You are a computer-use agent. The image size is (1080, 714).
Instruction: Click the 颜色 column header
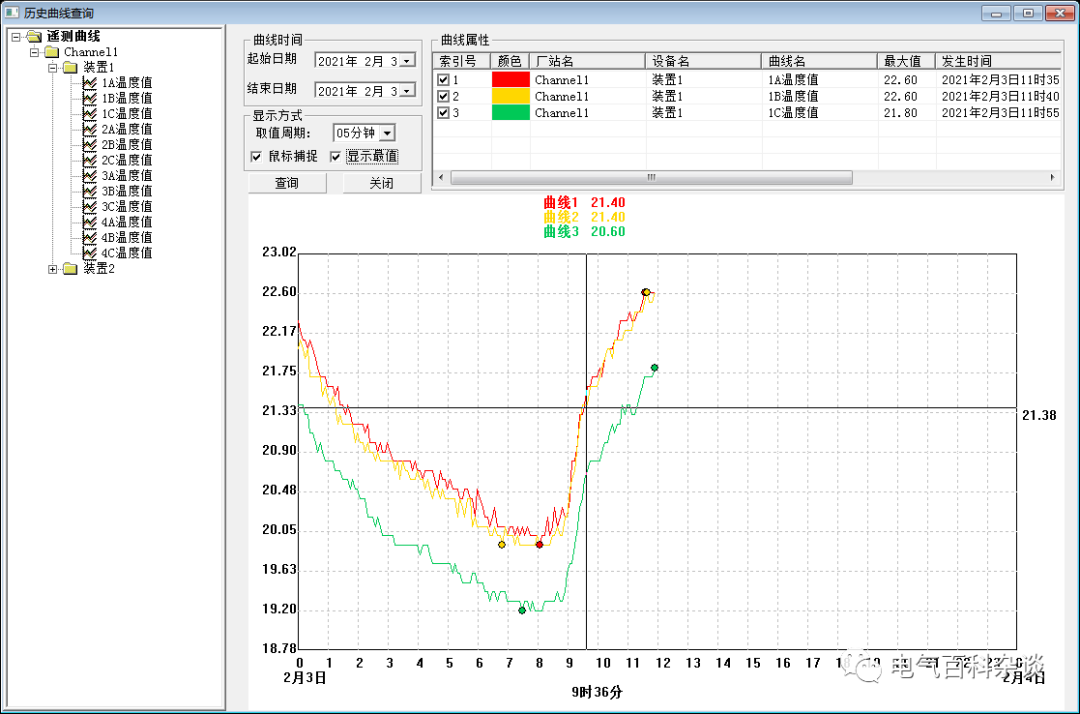[x=510, y=61]
